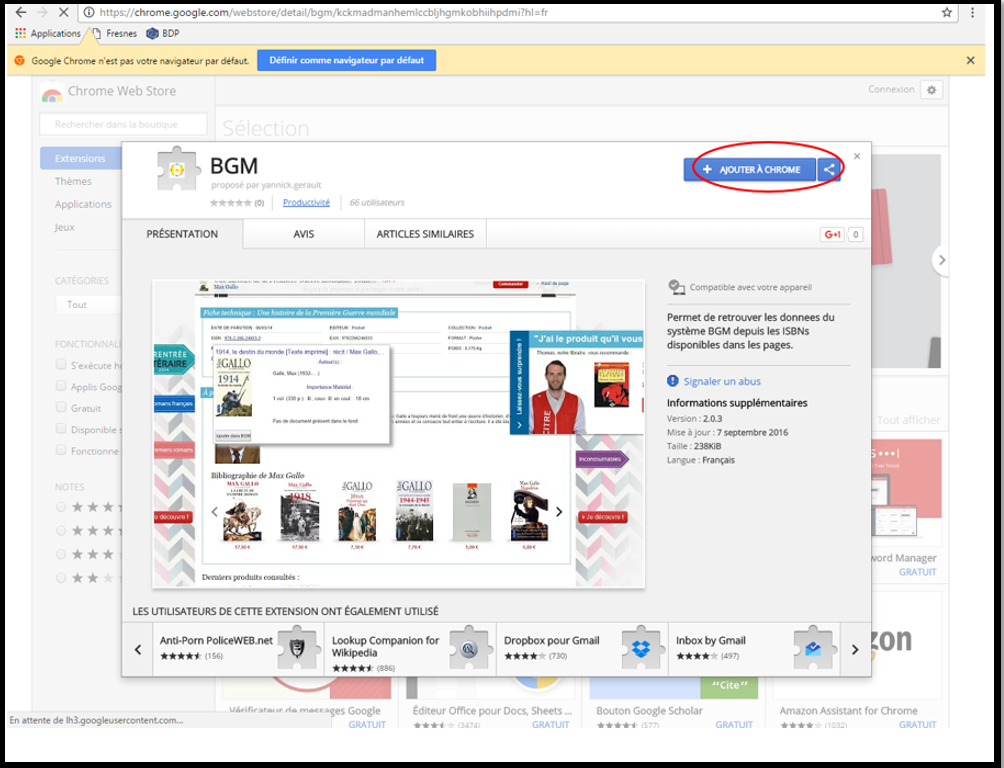This screenshot has height=768, width=1004.
Task: Click the Connexion sign-in link
Action: [x=891, y=90]
